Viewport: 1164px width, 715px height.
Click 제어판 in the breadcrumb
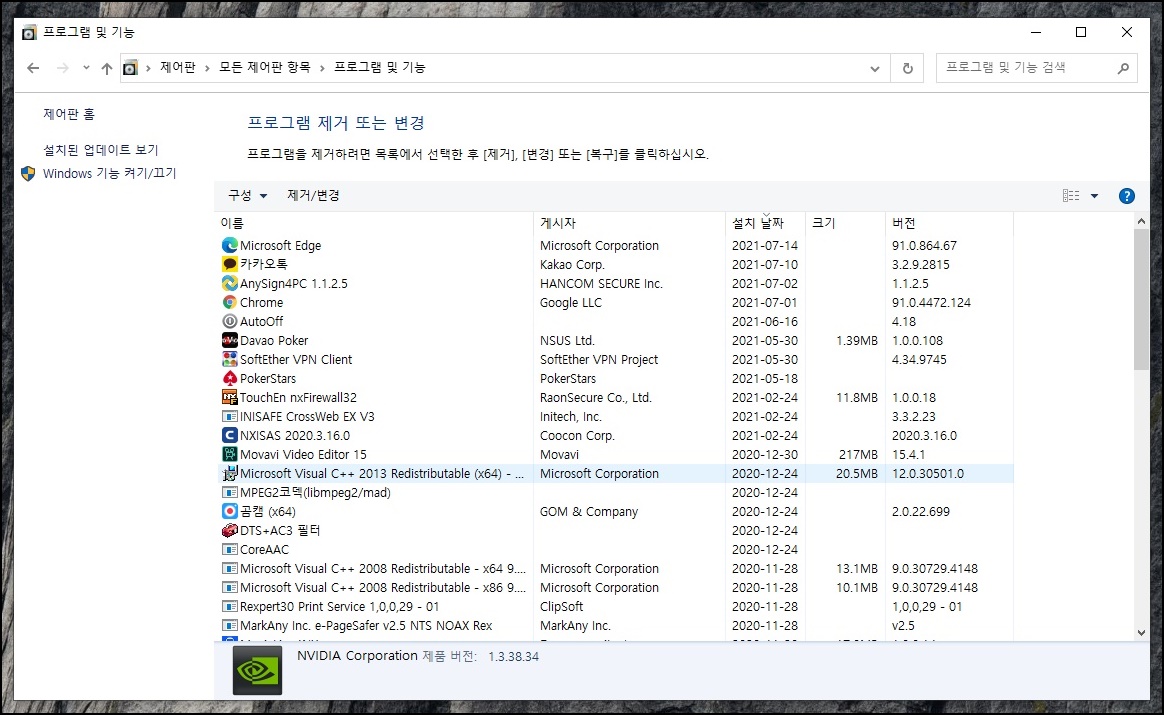[x=178, y=68]
